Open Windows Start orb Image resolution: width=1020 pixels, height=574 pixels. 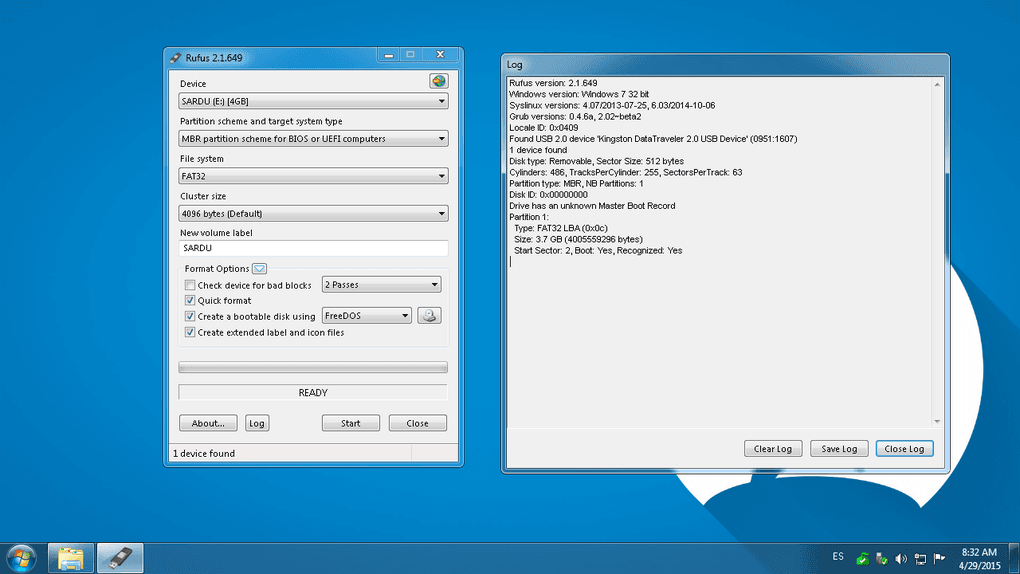pos(21,558)
